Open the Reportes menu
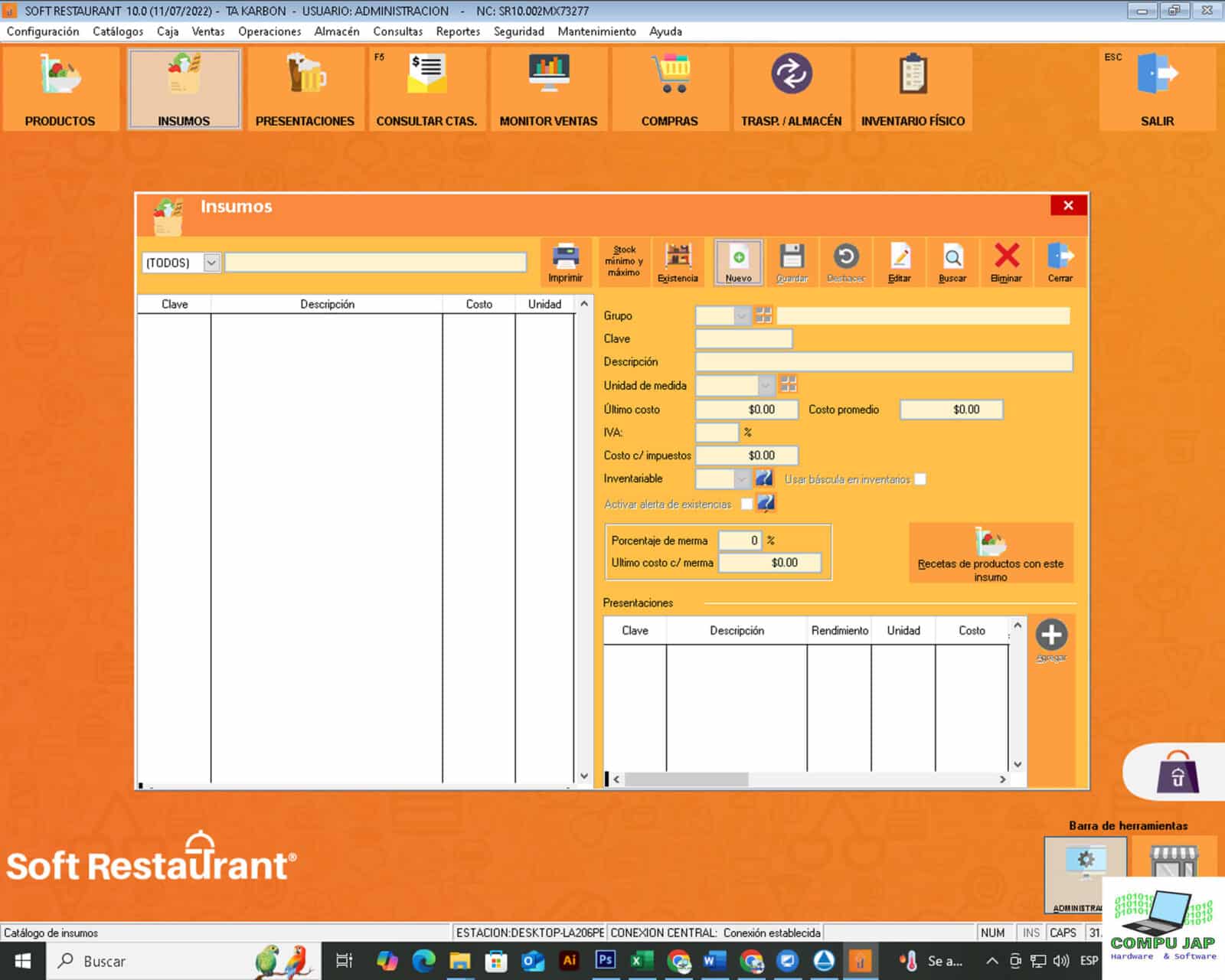This screenshot has width=1225, height=980. point(458,31)
